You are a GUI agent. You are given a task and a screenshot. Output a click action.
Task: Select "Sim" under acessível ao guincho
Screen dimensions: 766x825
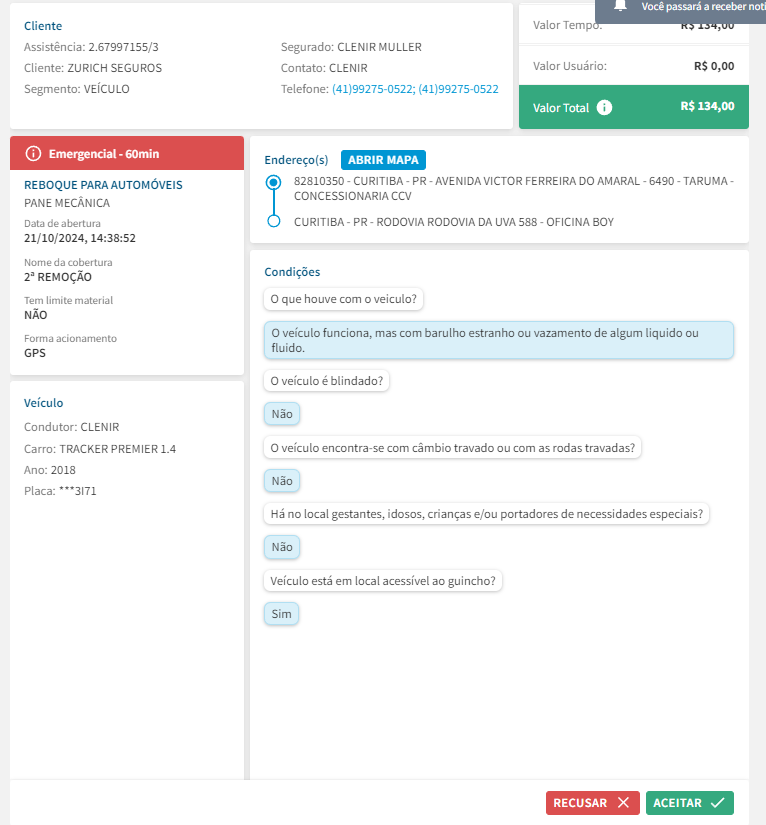point(281,614)
